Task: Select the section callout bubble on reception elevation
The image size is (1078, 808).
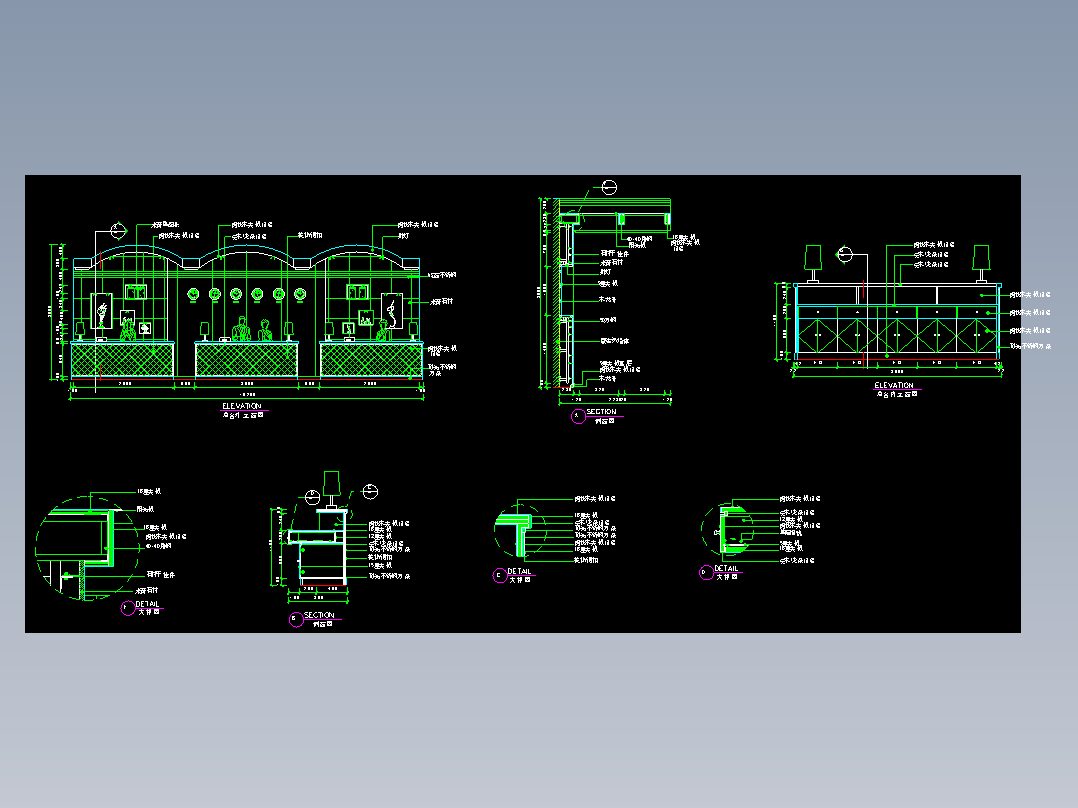Action: 119,230
